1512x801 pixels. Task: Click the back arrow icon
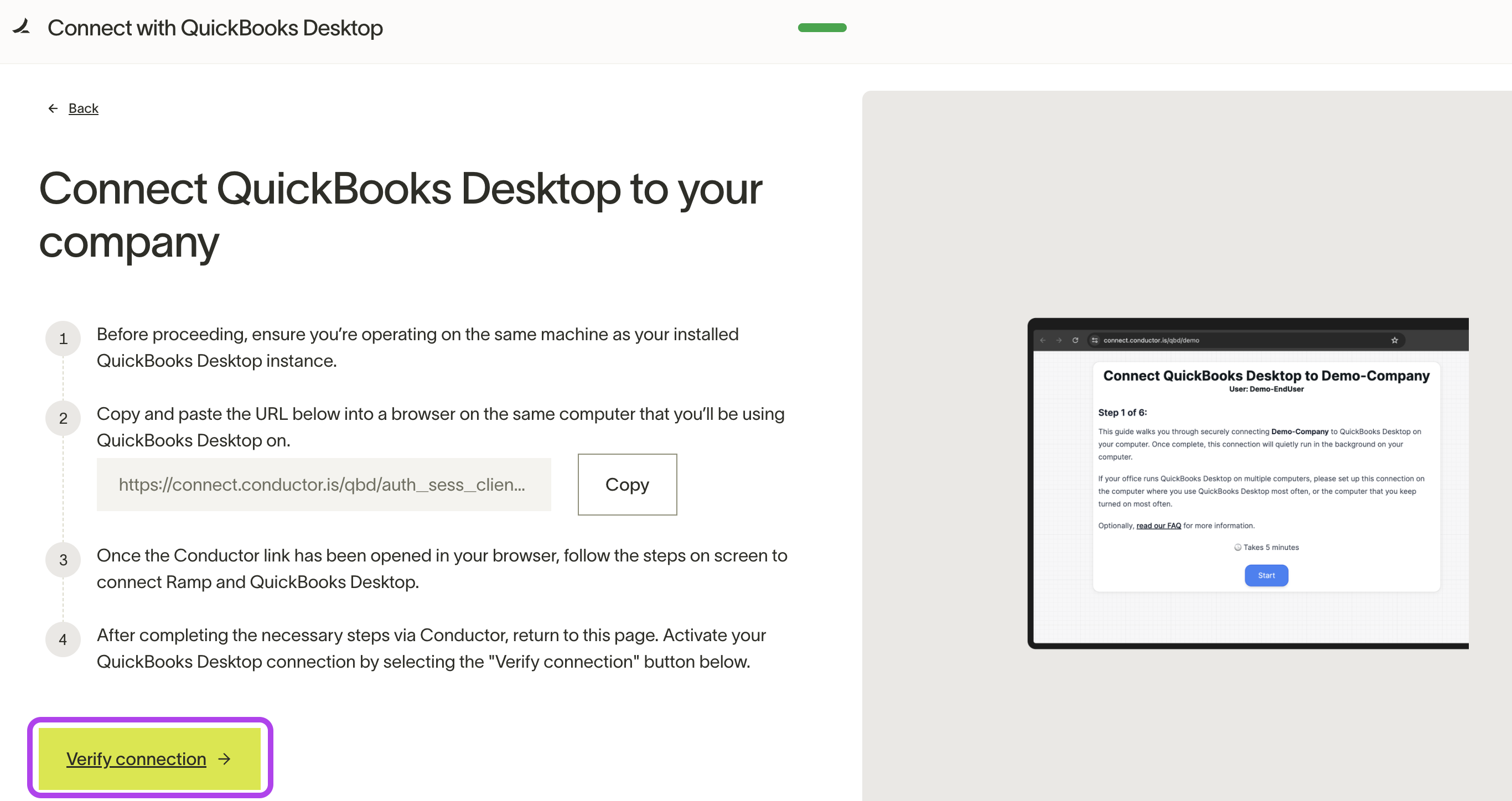pyautogui.click(x=53, y=108)
